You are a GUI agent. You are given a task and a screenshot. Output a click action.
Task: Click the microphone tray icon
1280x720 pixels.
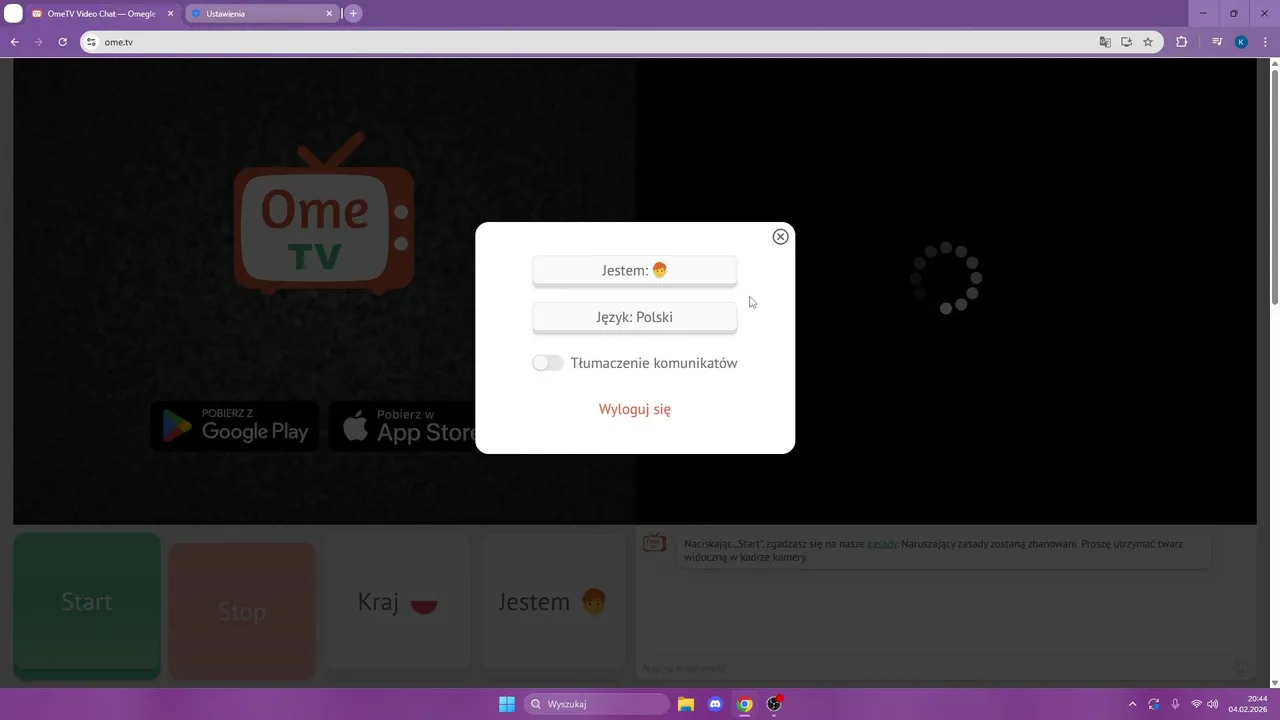pos(1175,704)
